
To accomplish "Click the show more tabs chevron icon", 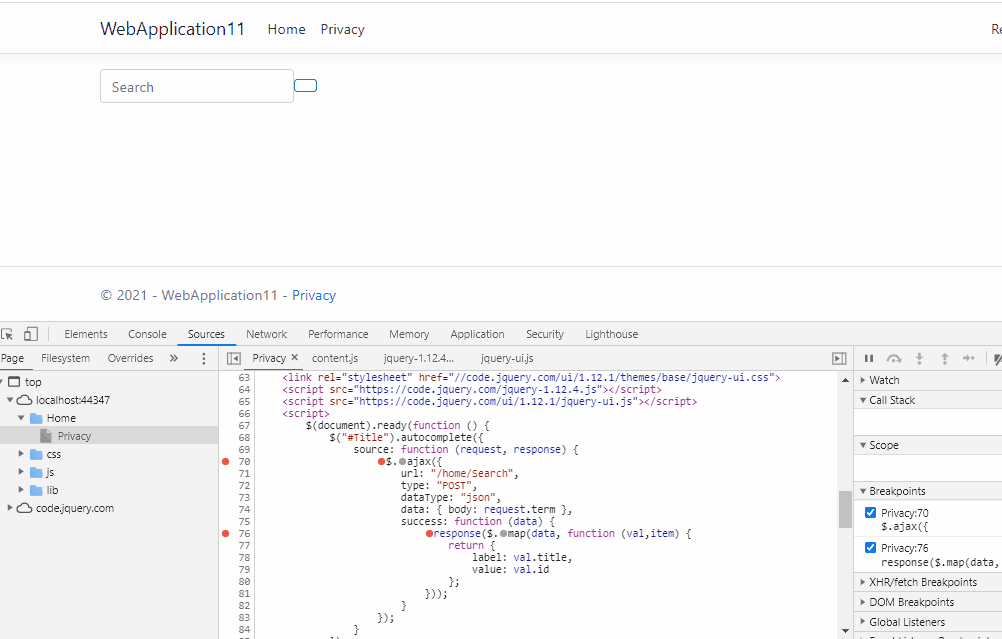I will 173,357.
